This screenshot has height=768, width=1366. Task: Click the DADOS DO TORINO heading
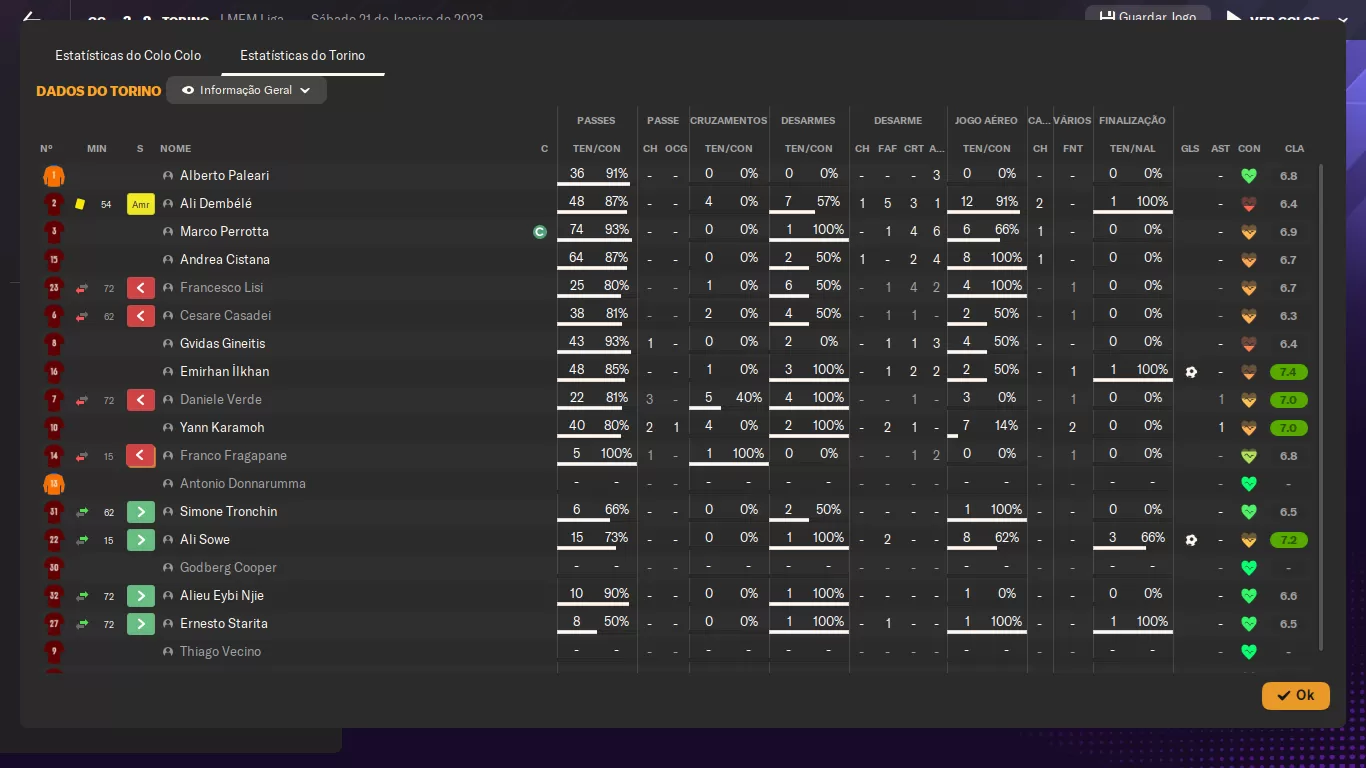[x=98, y=91]
